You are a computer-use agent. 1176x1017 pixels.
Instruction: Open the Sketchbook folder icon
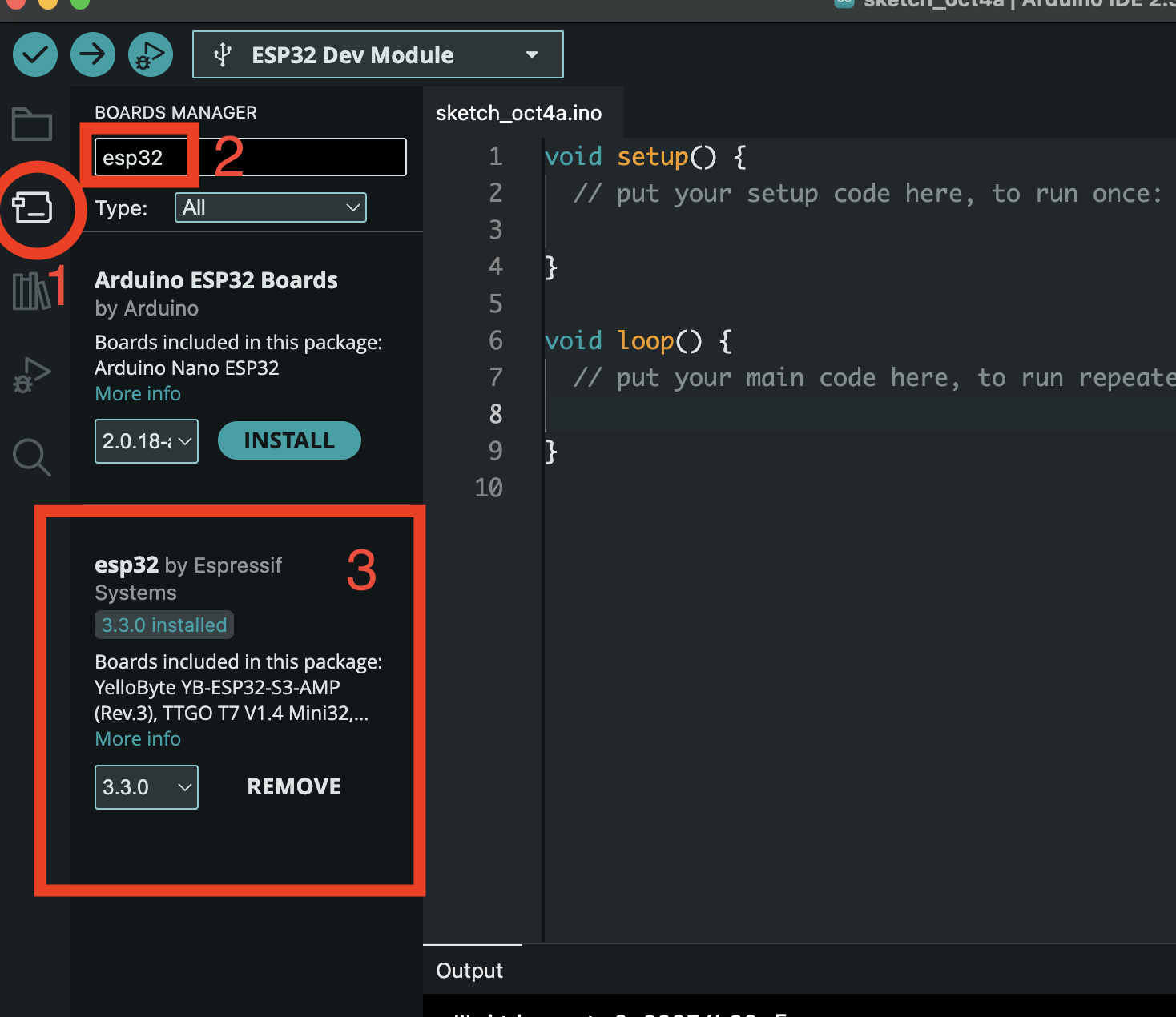(x=32, y=124)
